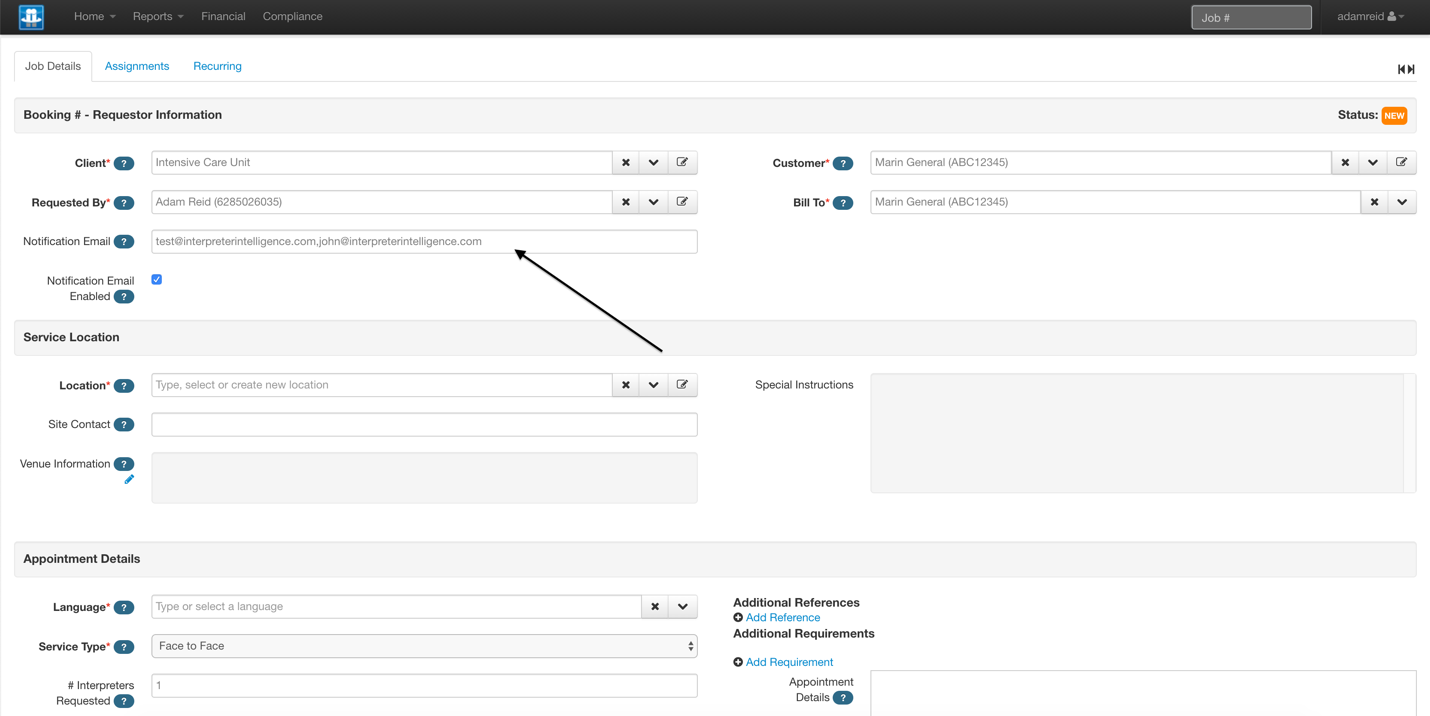Image resolution: width=1430 pixels, height=716 pixels.
Task: Switch to the Assignments tab
Action: point(137,65)
